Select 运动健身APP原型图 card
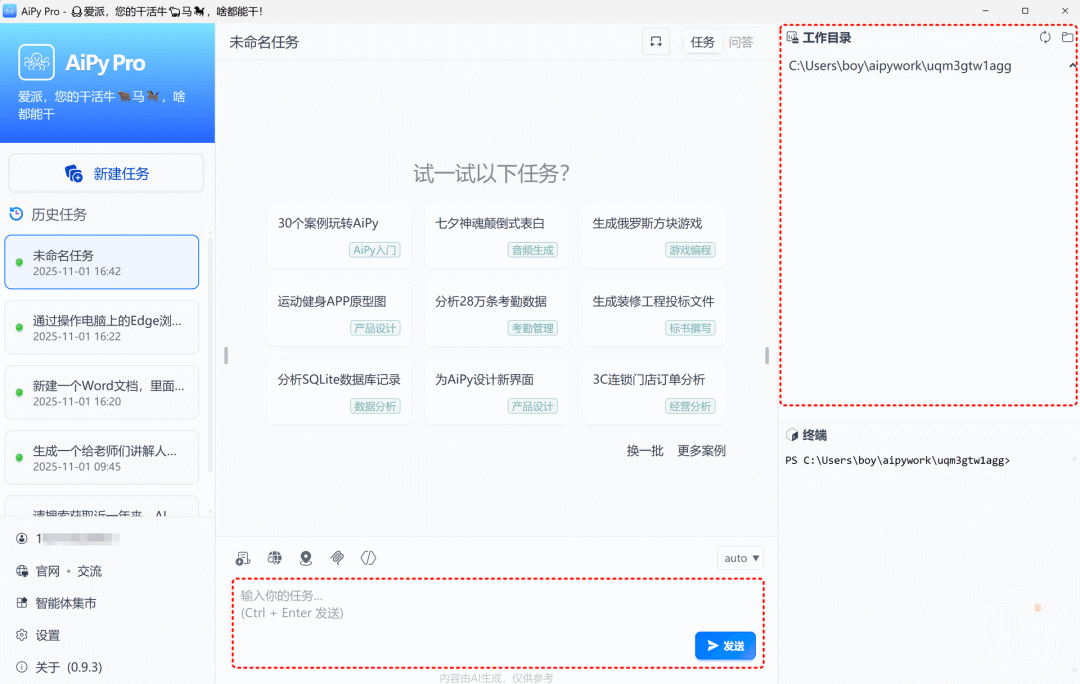The width and height of the screenshot is (1080, 684). click(339, 313)
